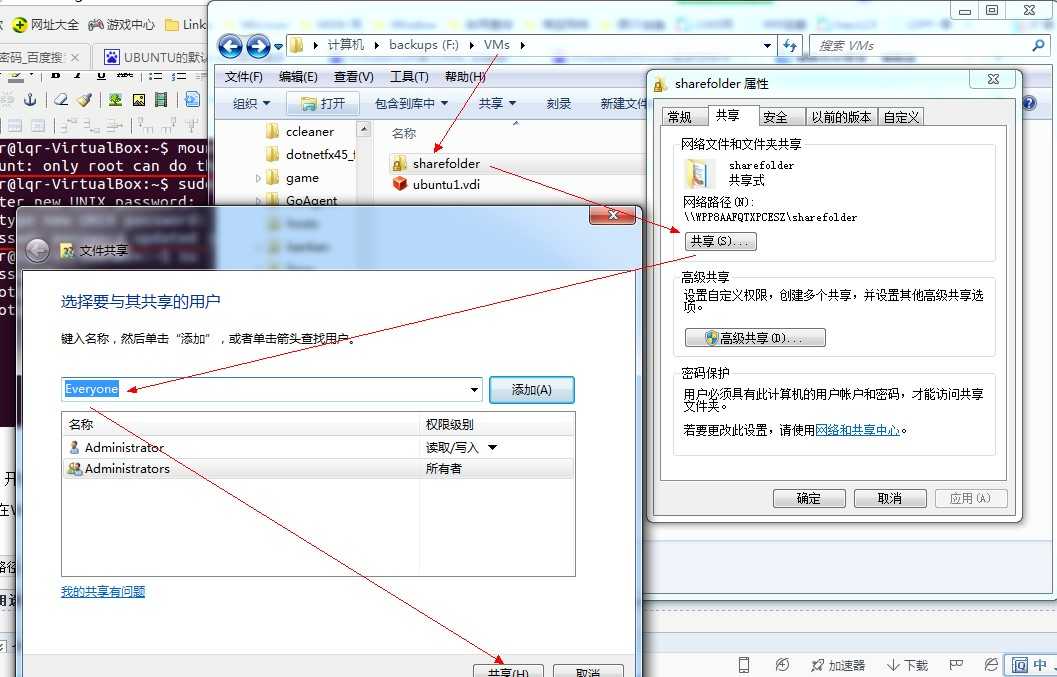
Task: Click the refresh icon beside the address bar
Action: [x=789, y=46]
